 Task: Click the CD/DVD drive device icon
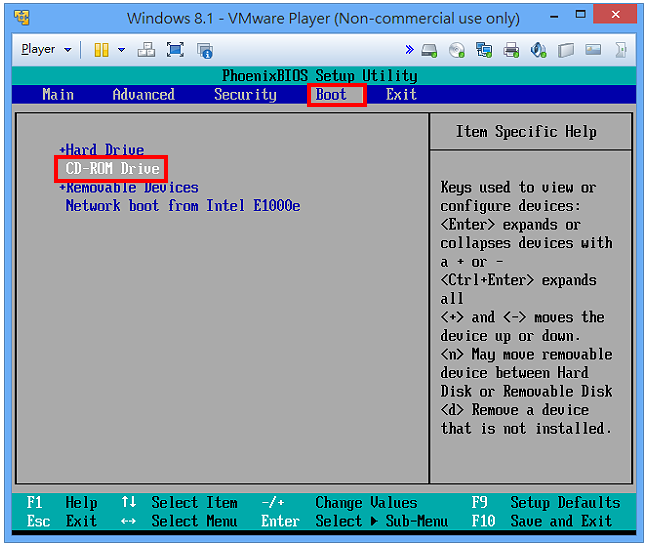[457, 51]
